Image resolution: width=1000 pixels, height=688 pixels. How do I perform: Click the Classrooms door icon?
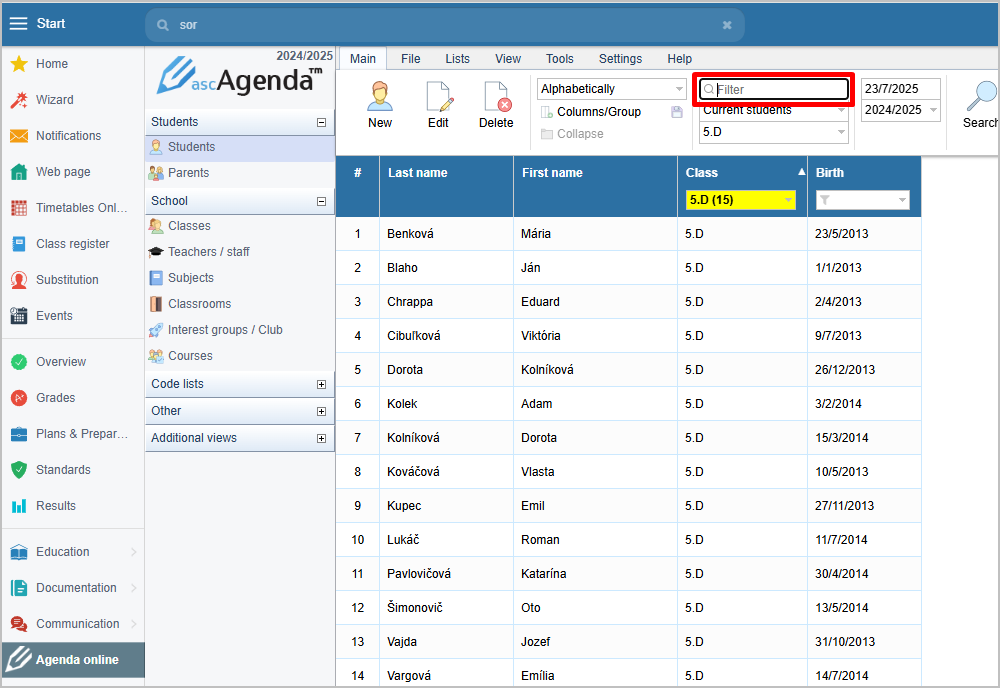pos(156,304)
